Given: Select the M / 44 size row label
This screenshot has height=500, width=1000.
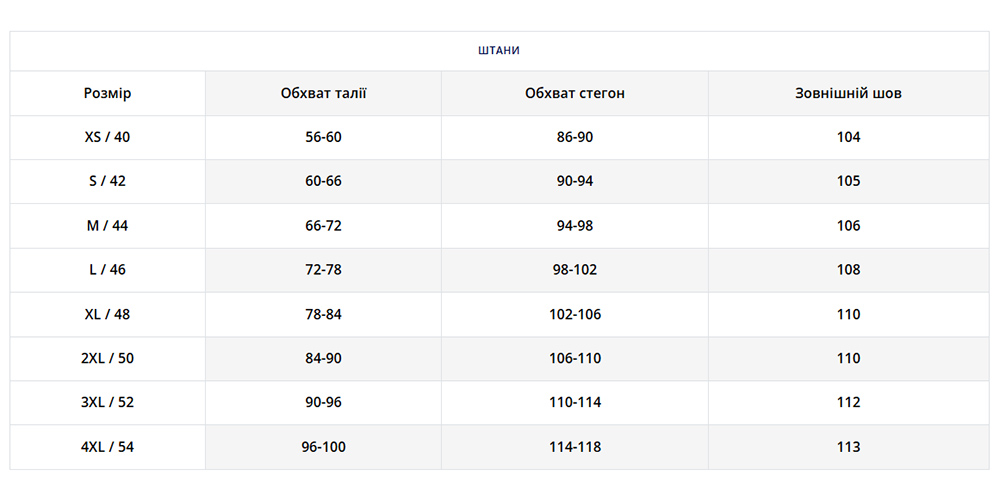Looking at the screenshot, I should (107, 225).
